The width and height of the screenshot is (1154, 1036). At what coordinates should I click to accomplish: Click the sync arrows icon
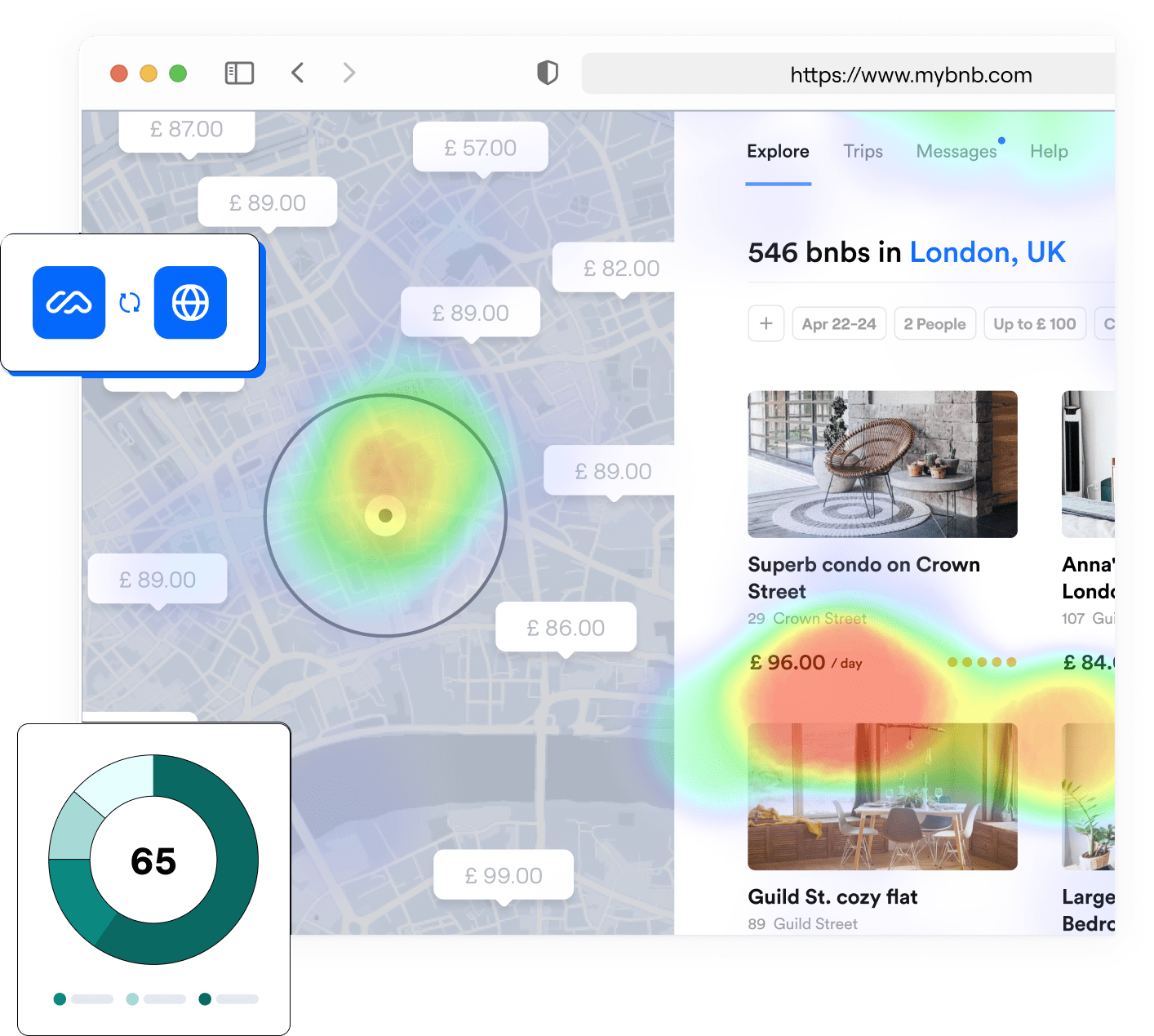click(x=130, y=303)
